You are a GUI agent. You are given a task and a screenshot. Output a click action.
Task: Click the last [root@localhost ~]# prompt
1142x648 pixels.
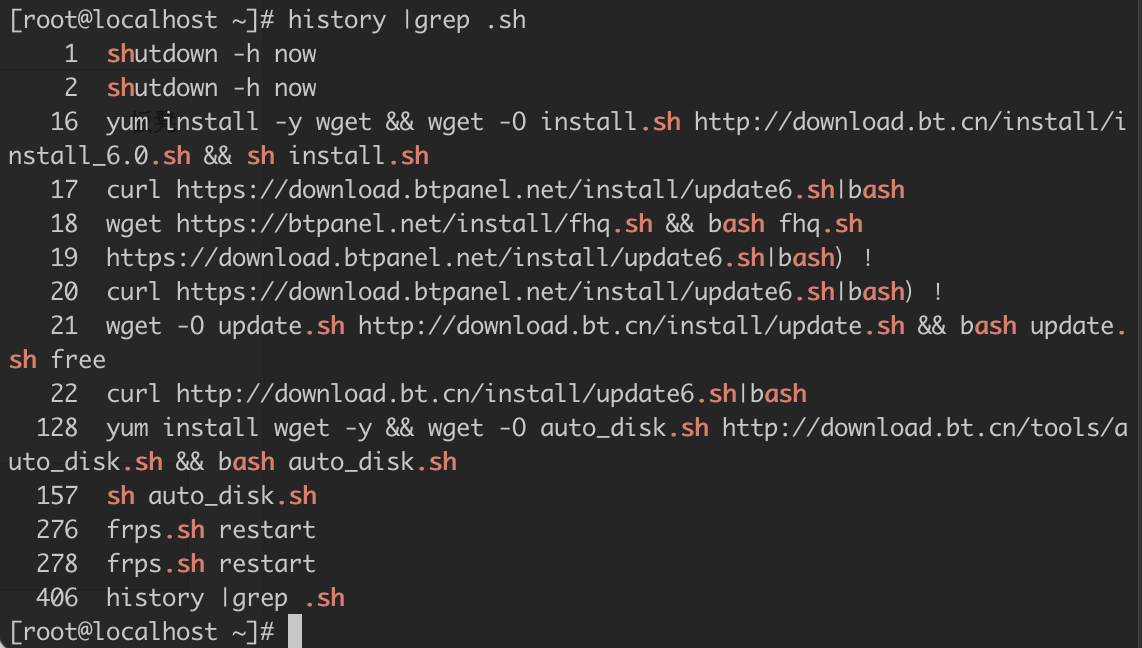(141, 631)
